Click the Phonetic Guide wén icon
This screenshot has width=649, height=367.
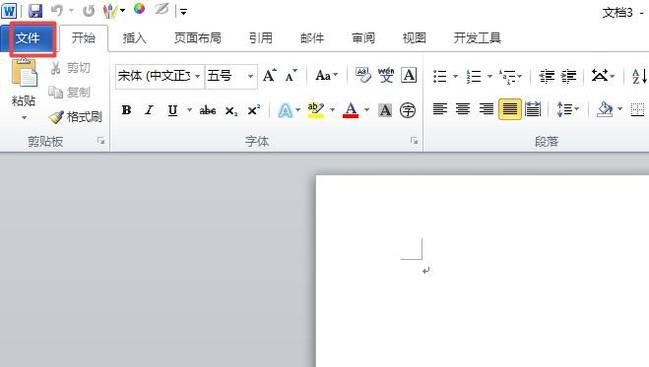[x=386, y=75]
